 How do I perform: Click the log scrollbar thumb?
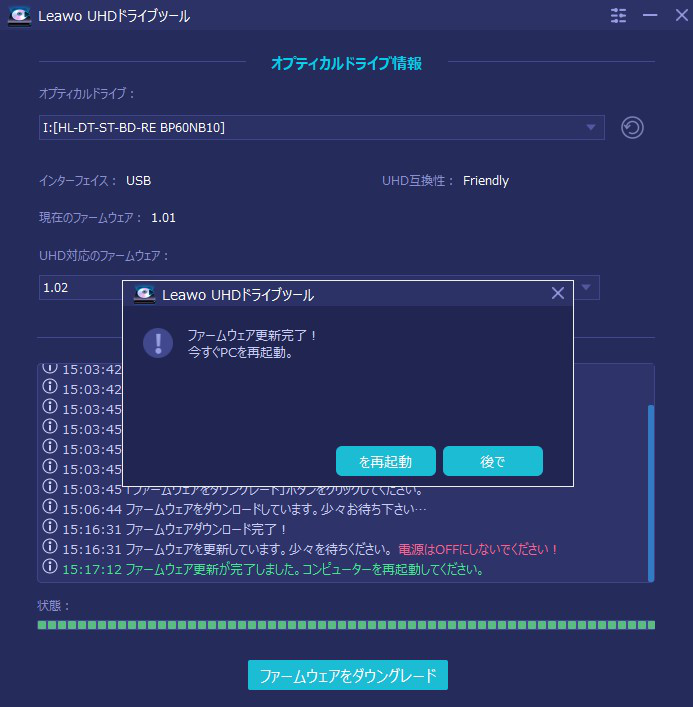coord(651,493)
